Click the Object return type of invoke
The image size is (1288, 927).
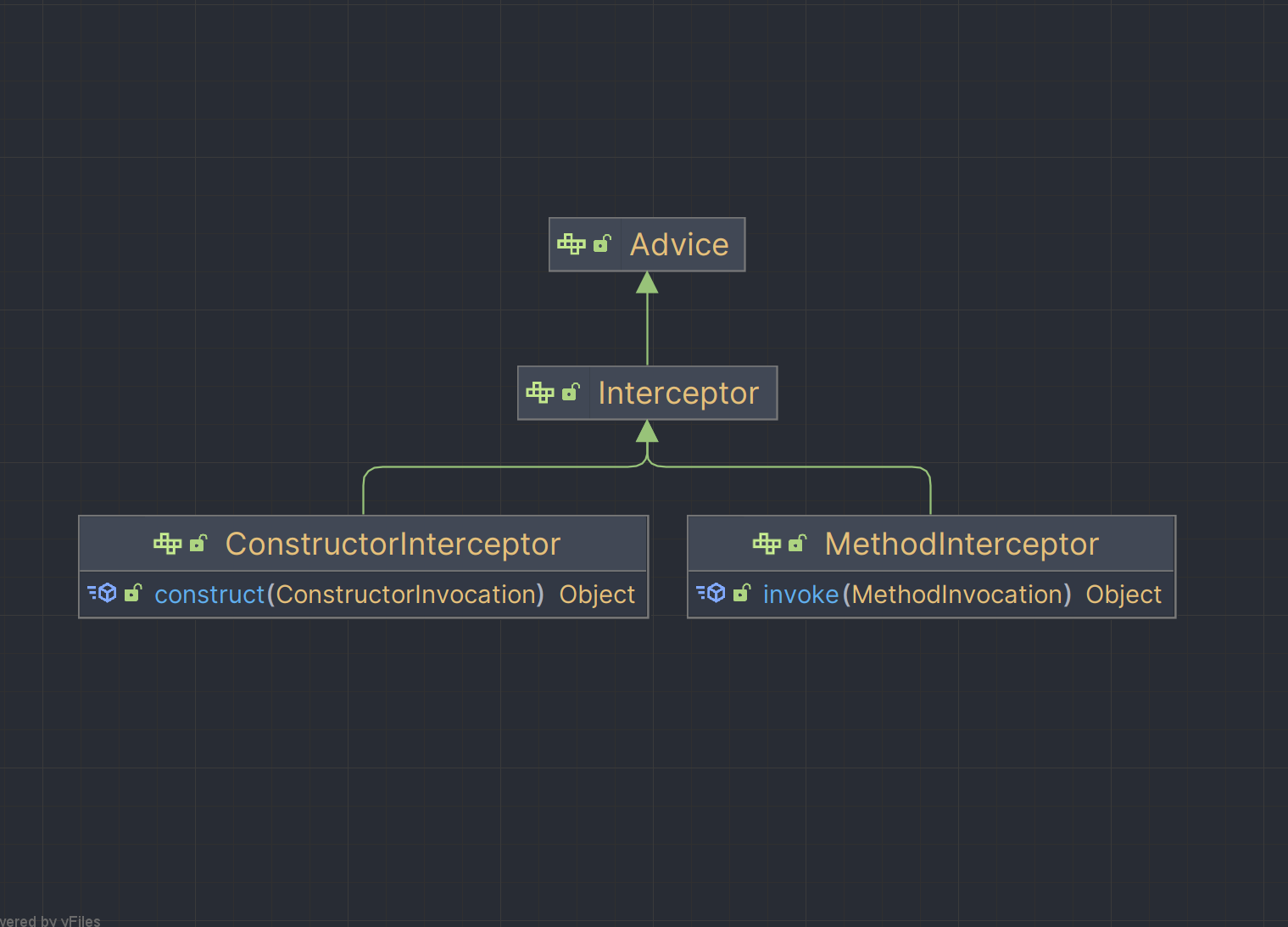click(x=1124, y=595)
